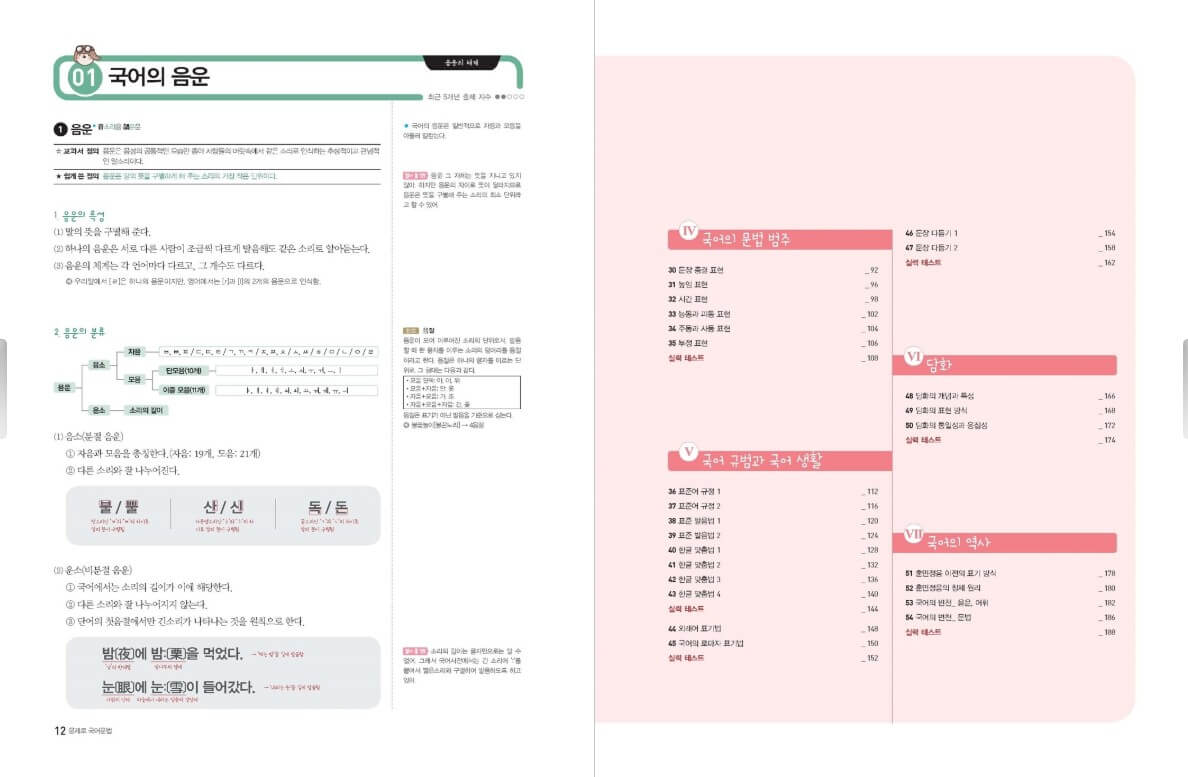Click the boxed syllable-type list in sidebar
The width and height of the screenshot is (1188, 777).
461,392
